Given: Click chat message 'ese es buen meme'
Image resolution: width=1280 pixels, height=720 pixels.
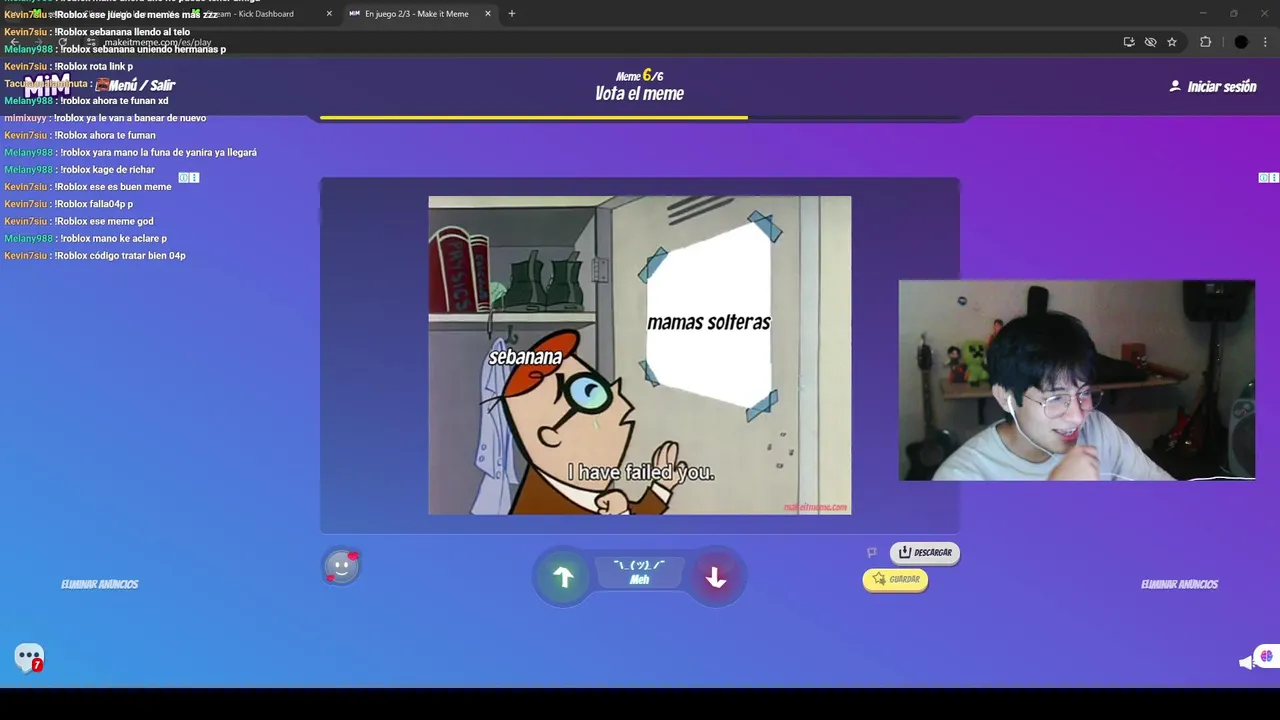Looking at the screenshot, I should coord(88,187).
